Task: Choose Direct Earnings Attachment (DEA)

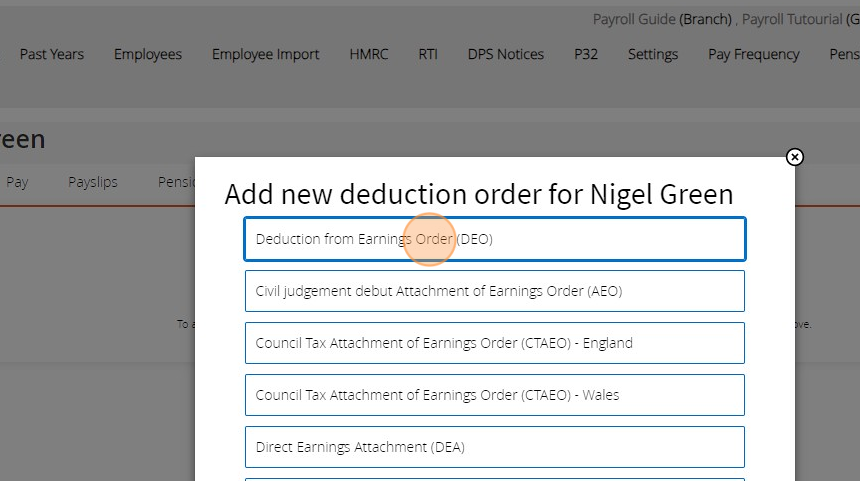Action: (x=494, y=447)
